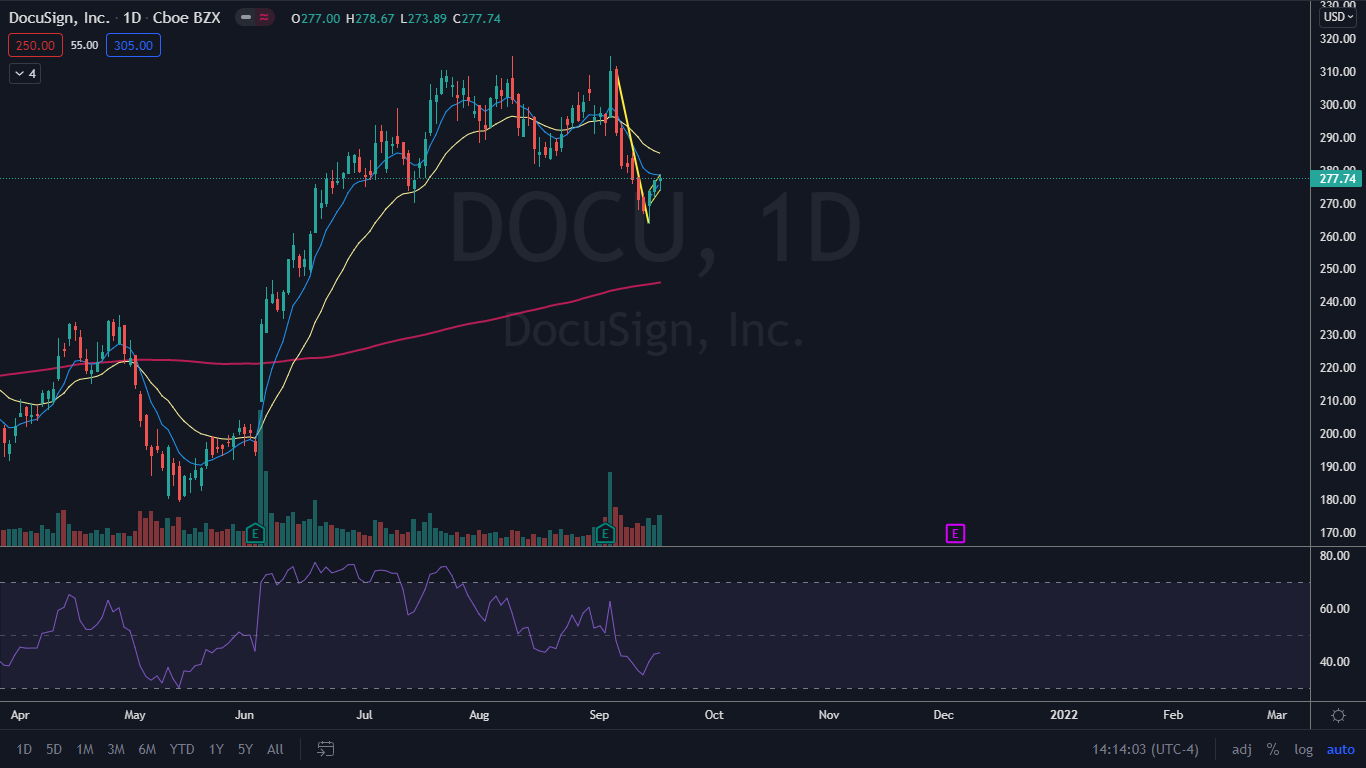1366x768 pixels.
Task: Click the Dec label on time axis
Action: tap(943, 715)
